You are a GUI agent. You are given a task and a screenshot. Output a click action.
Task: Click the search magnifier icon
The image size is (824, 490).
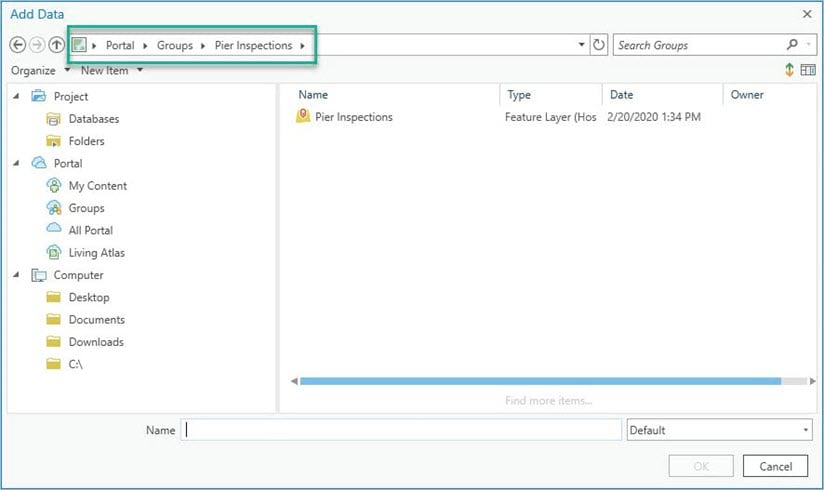[x=792, y=45]
